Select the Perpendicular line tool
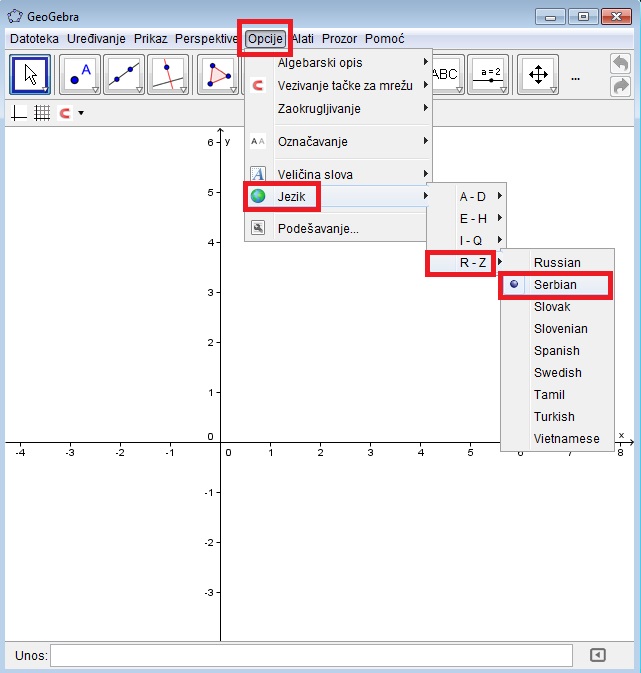The height and width of the screenshot is (673, 641). click(168, 74)
